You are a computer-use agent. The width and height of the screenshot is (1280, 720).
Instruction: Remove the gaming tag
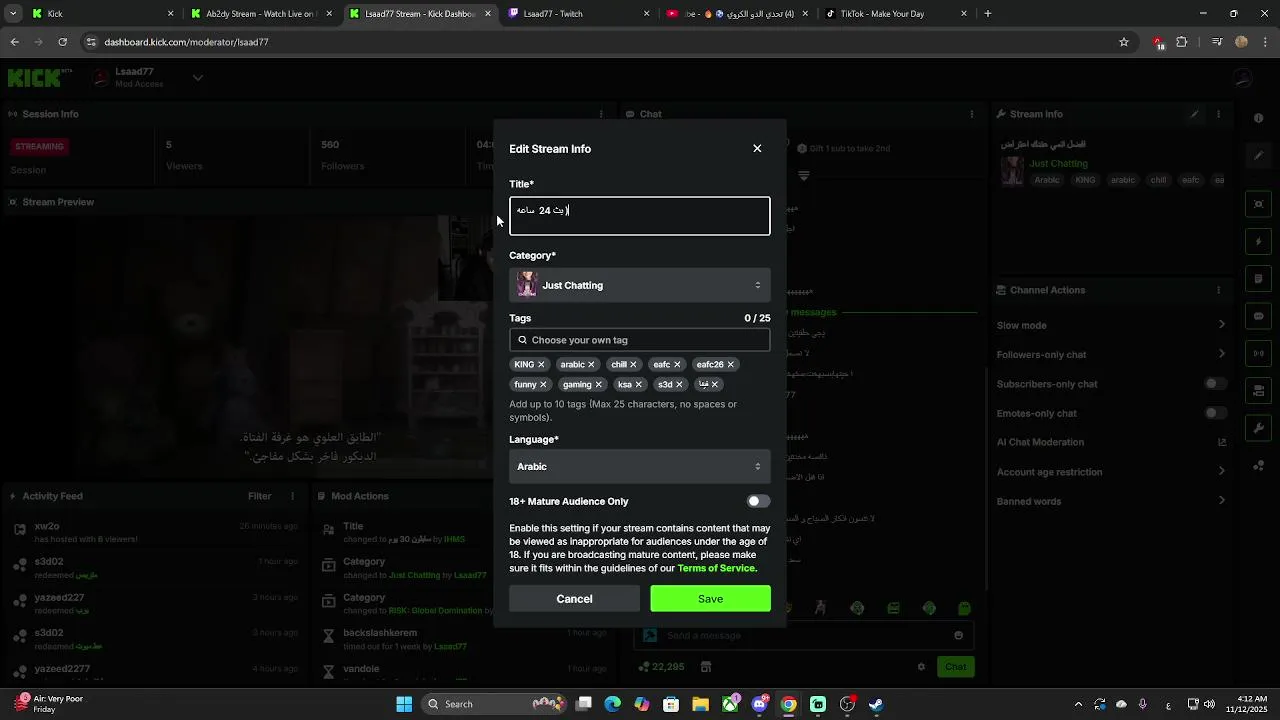click(x=599, y=385)
